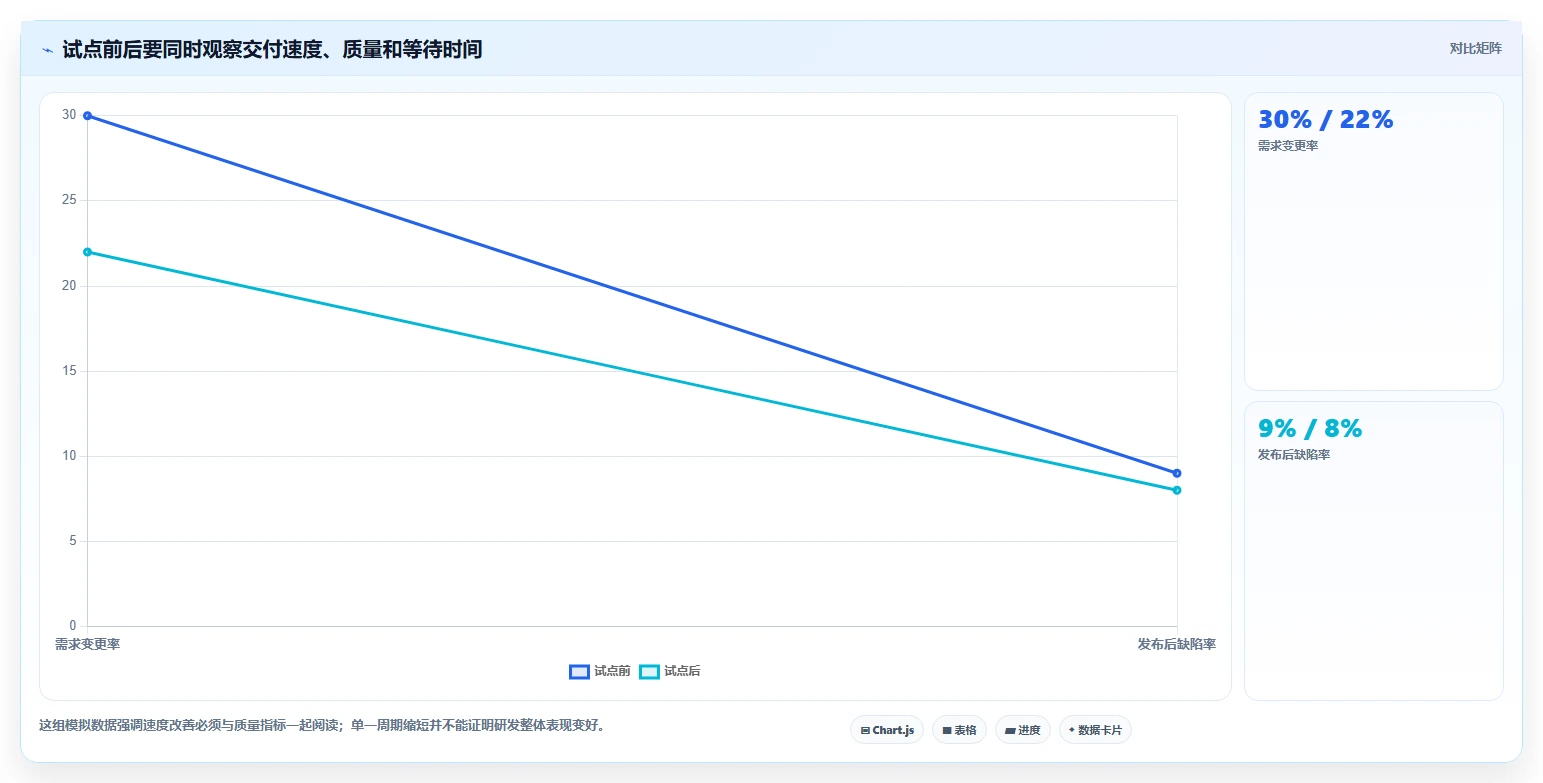
Task: Click the 发布后缺陷率 x-axis label
Action: coord(1177,644)
